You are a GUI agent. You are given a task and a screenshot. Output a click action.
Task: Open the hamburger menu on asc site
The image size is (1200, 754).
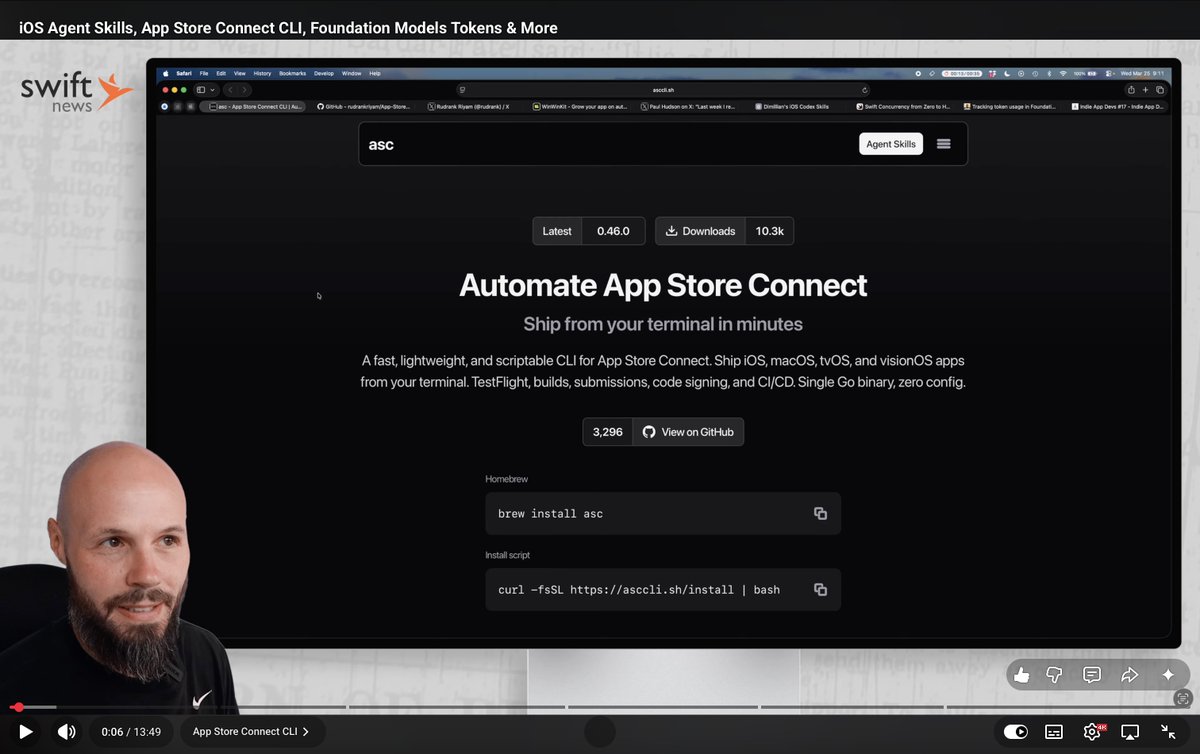[943, 144]
